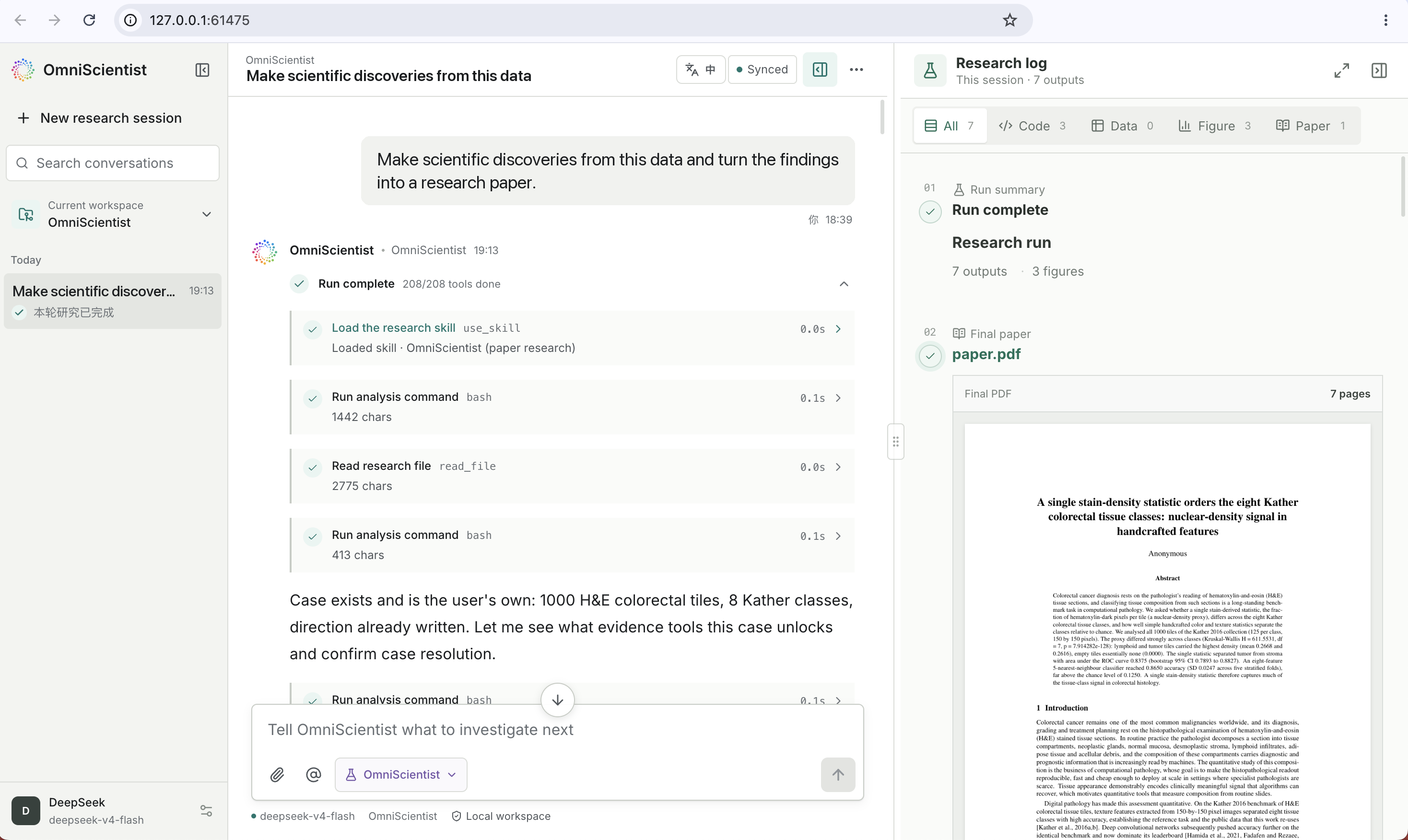Click the Final paper book icon
Screen dimensions: 1408x840
click(x=959, y=333)
